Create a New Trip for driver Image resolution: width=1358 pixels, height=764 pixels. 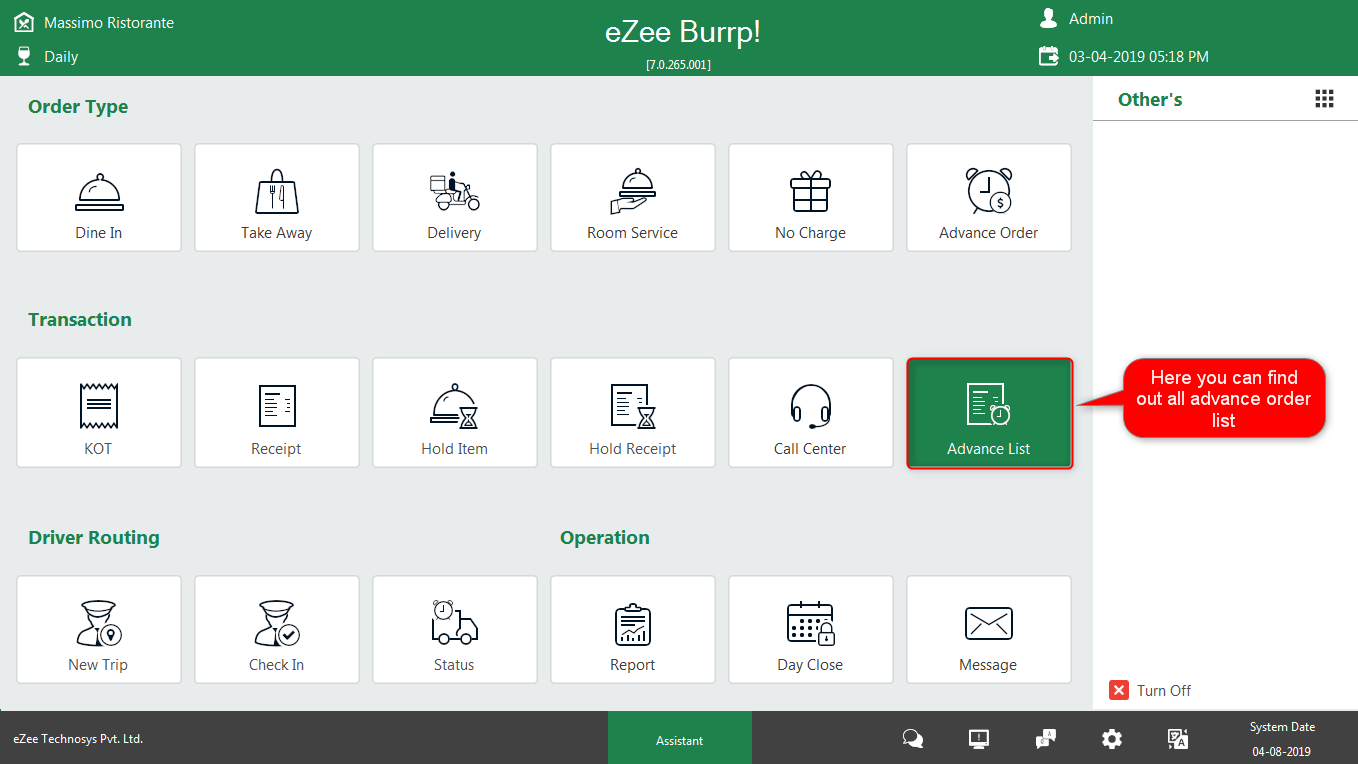pos(99,629)
